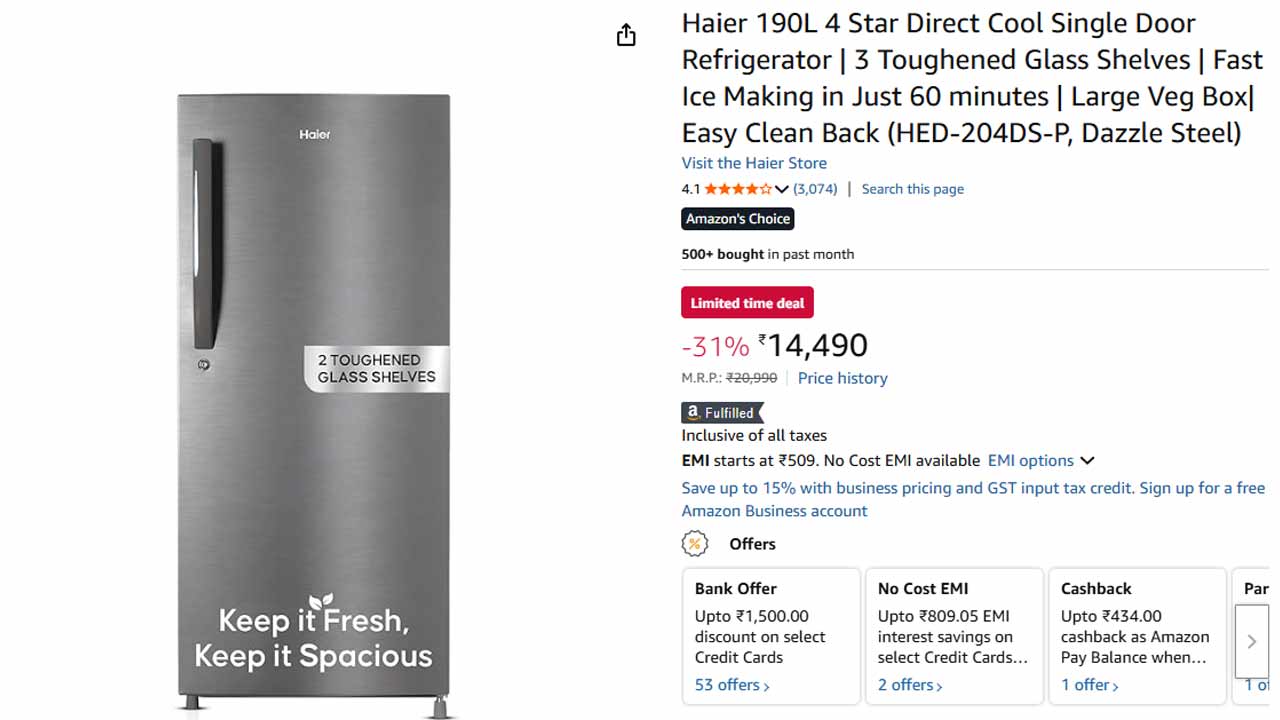Select the Cashback offer card
This screenshot has height=720, width=1280.
click(x=1137, y=636)
